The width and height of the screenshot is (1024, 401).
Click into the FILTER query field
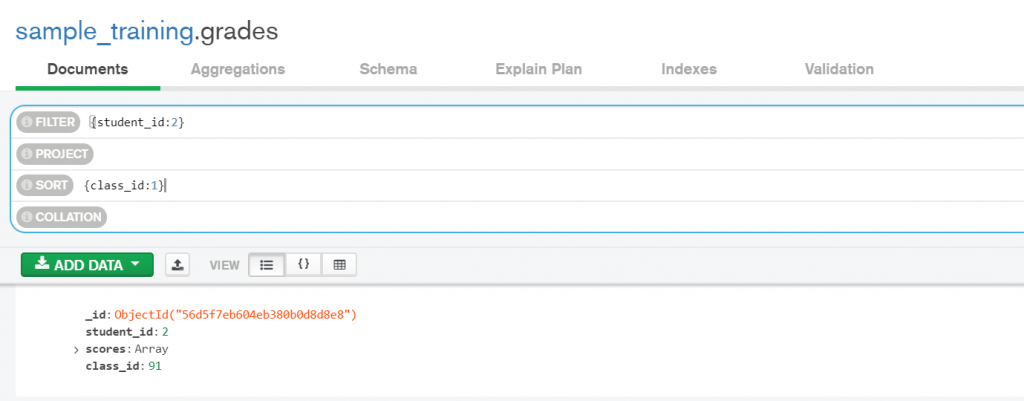(500, 122)
